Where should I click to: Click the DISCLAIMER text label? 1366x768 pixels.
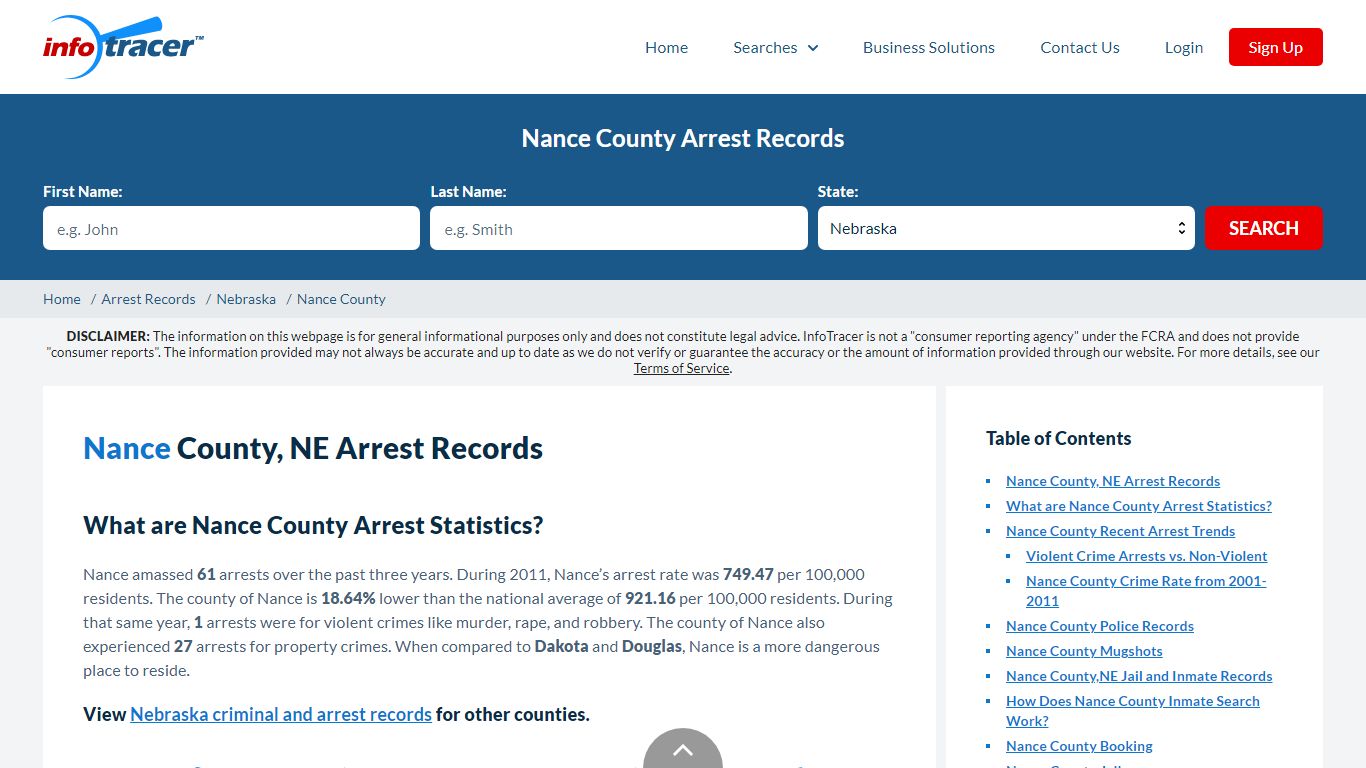[x=108, y=336]
